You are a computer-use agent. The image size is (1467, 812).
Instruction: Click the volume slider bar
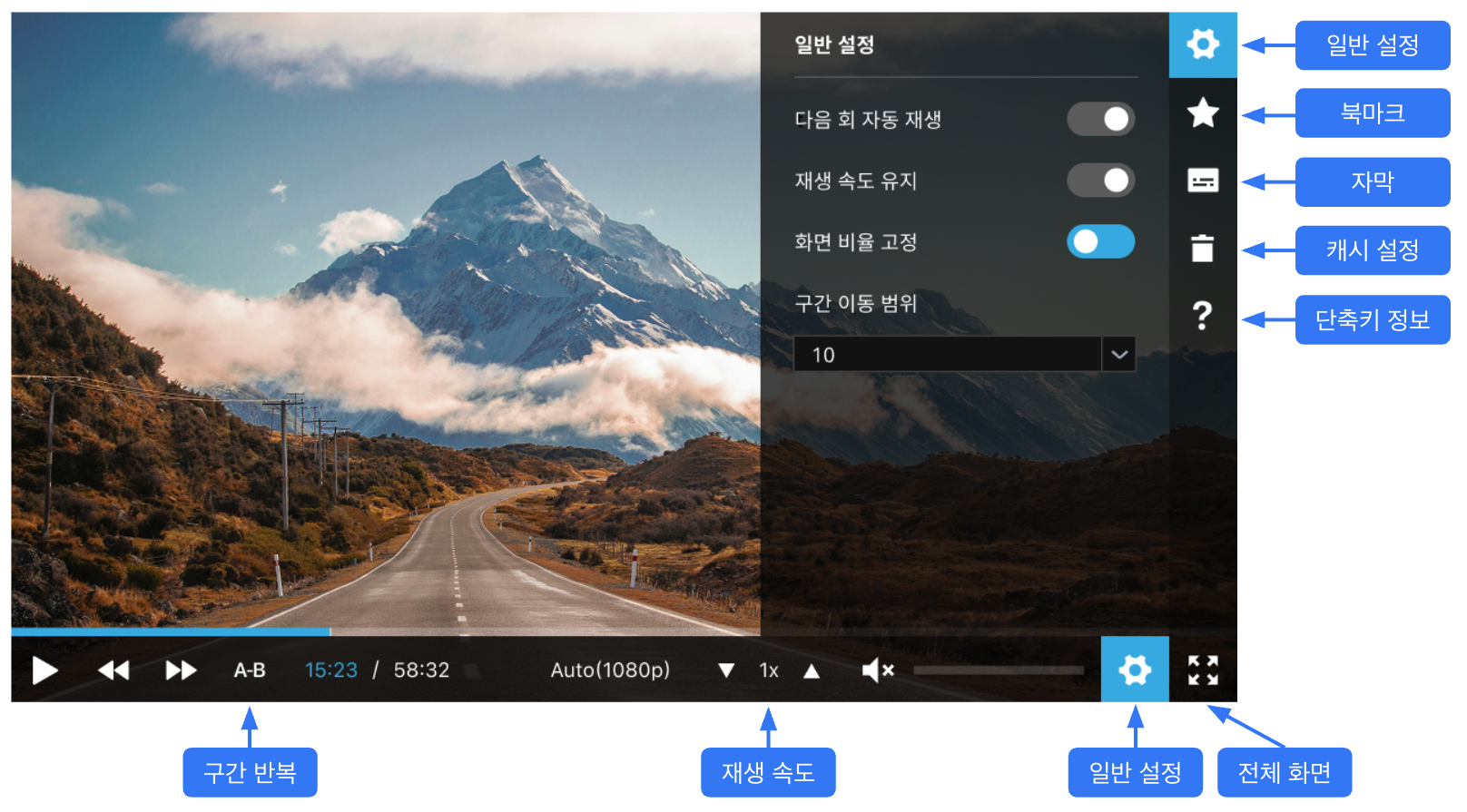pyautogui.click(x=999, y=670)
